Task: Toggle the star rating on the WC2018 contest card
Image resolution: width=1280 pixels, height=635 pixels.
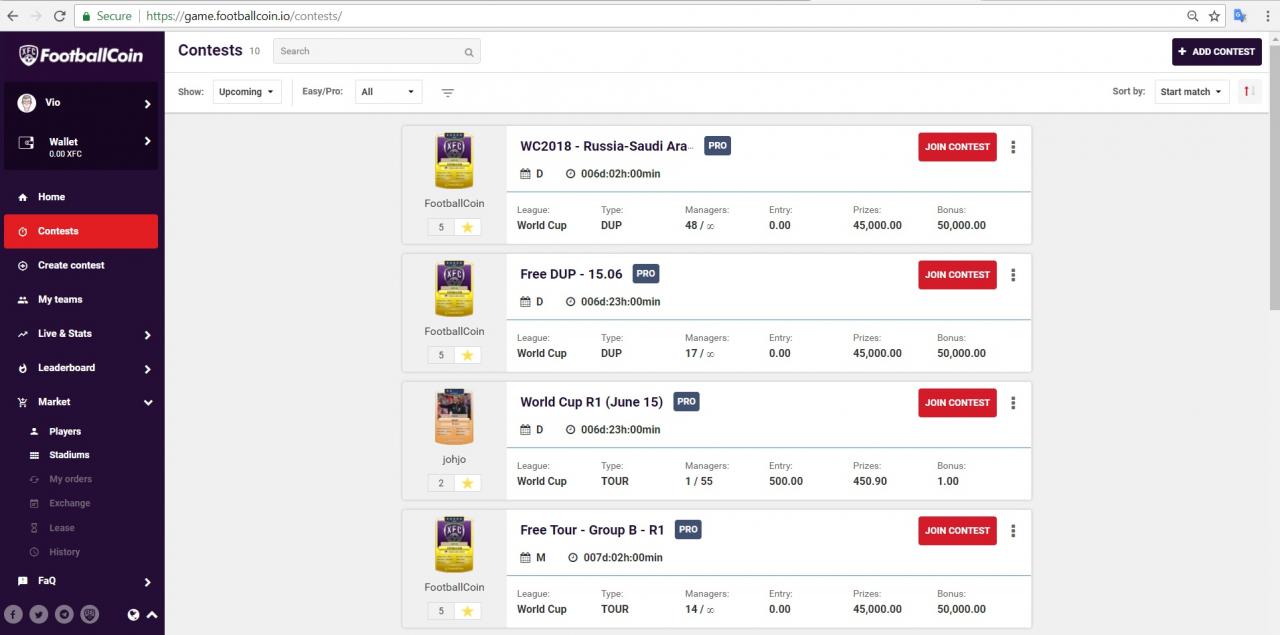Action: (467, 227)
